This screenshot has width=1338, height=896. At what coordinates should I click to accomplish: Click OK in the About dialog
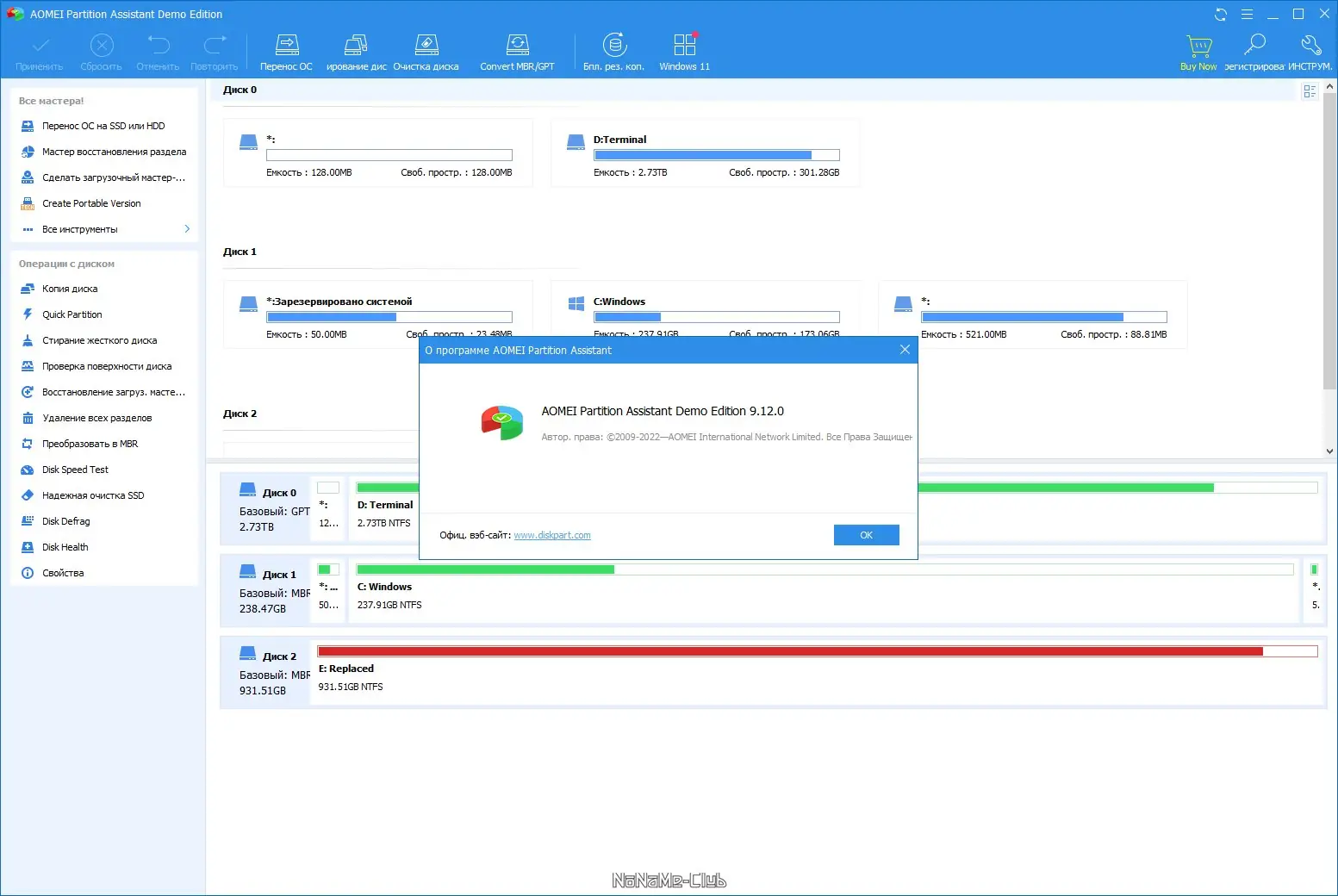click(866, 535)
